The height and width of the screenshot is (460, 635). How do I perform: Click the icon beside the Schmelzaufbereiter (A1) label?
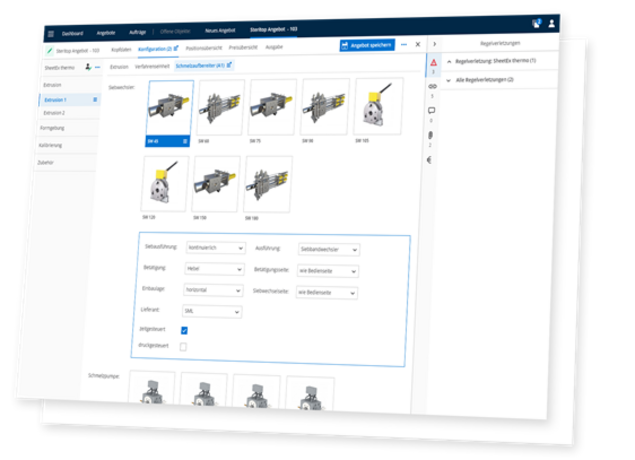pos(229,65)
